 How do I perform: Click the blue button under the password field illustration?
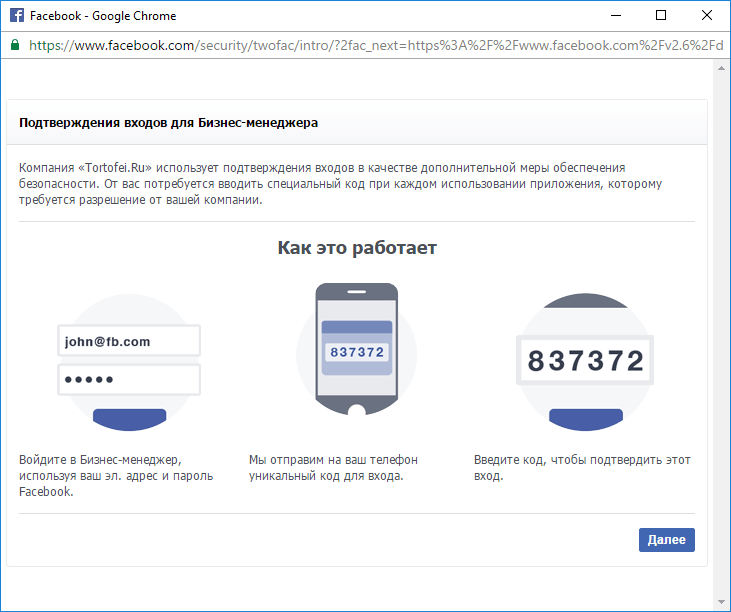(129, 418)
